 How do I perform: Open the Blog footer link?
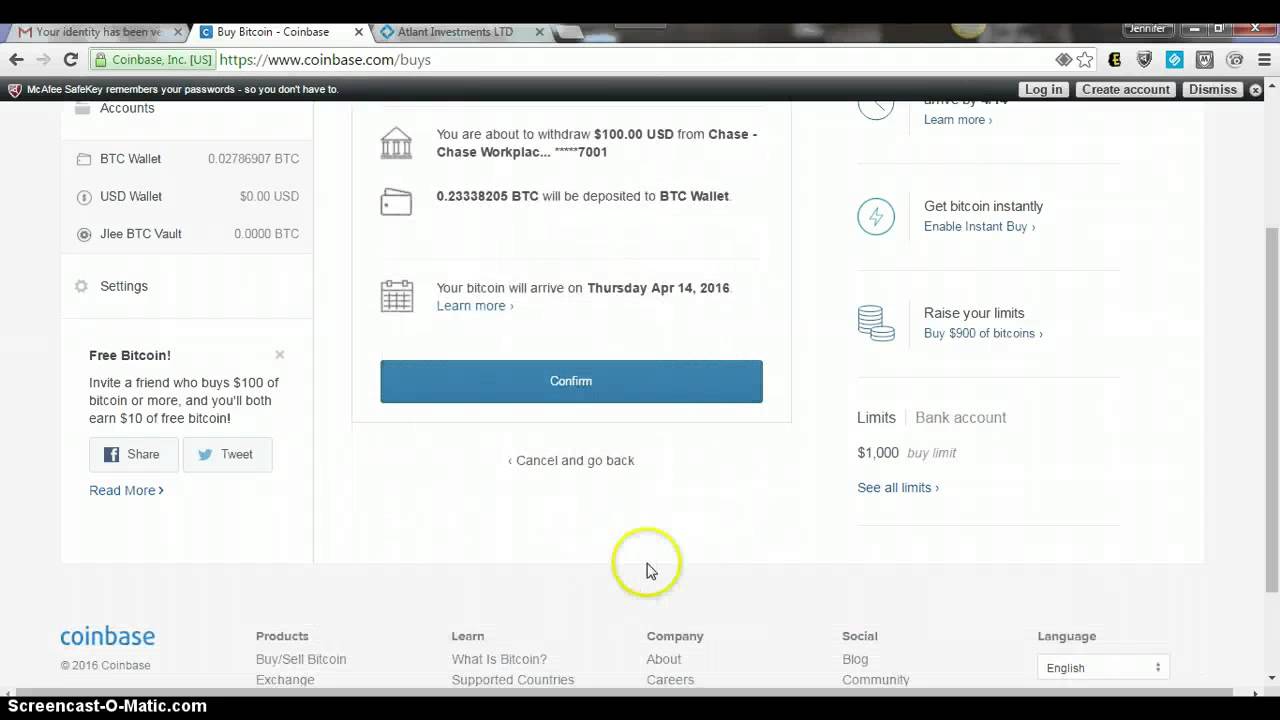[x=855, y=660]
